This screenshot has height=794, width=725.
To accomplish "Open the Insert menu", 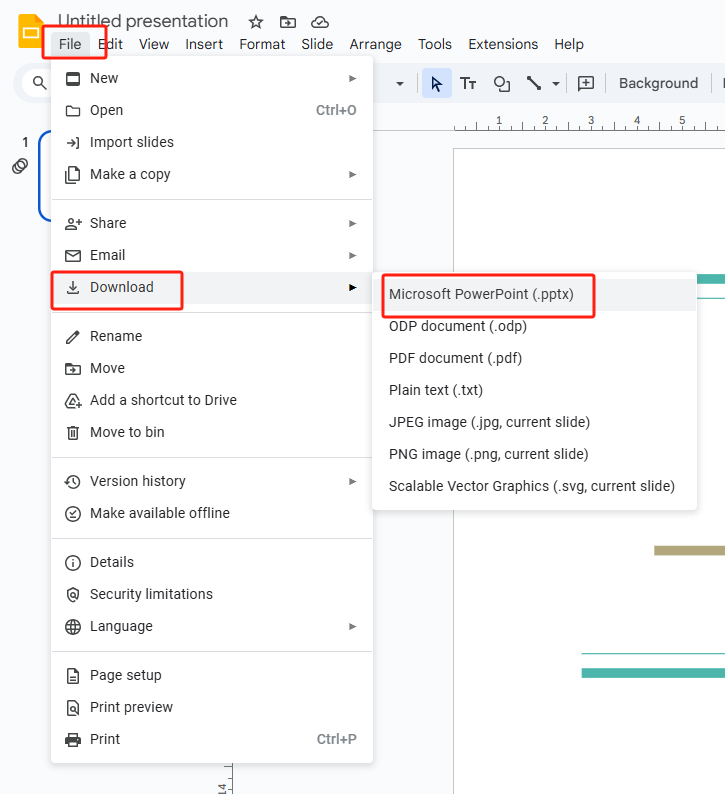I will coord(204,44).
